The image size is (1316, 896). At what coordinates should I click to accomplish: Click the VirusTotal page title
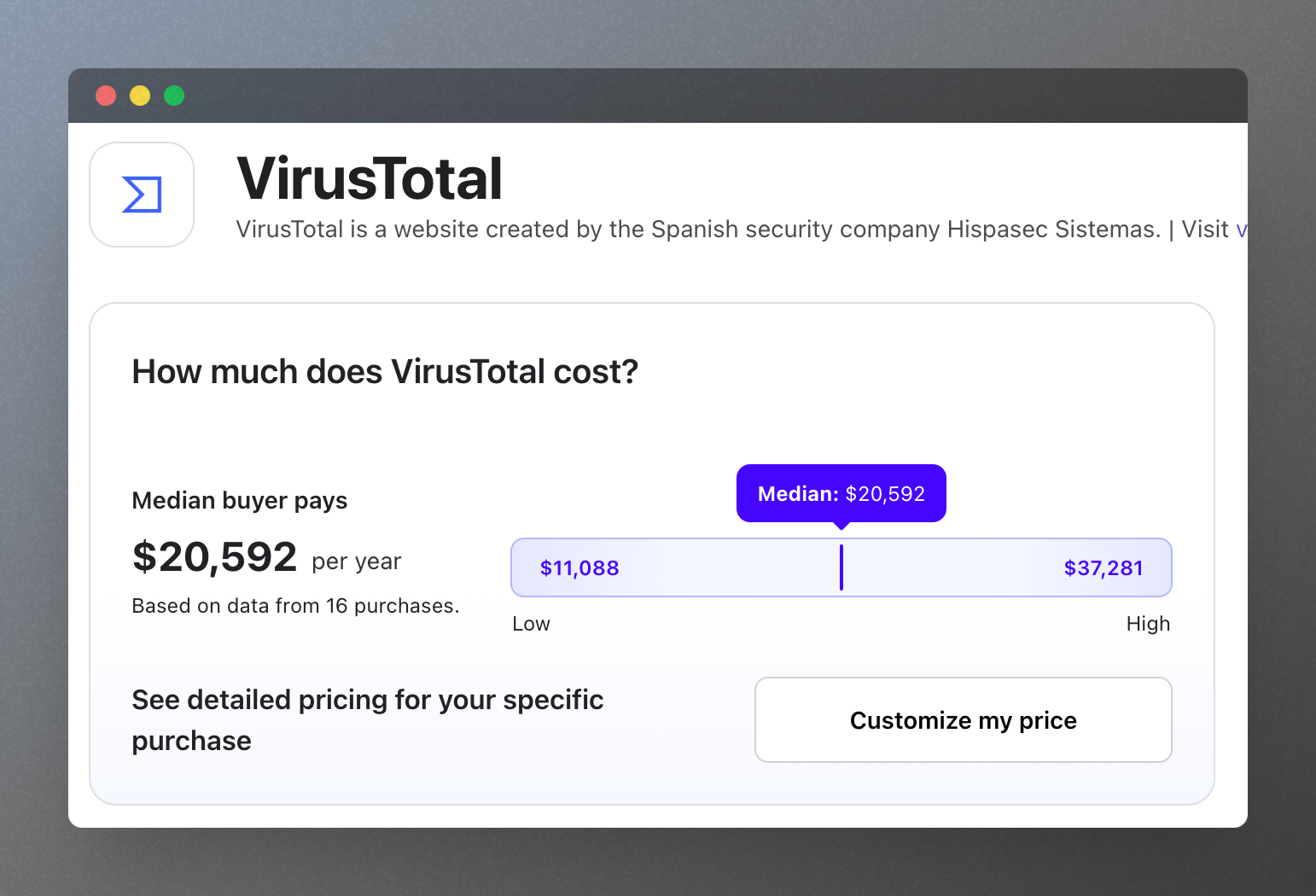(370, 179)
